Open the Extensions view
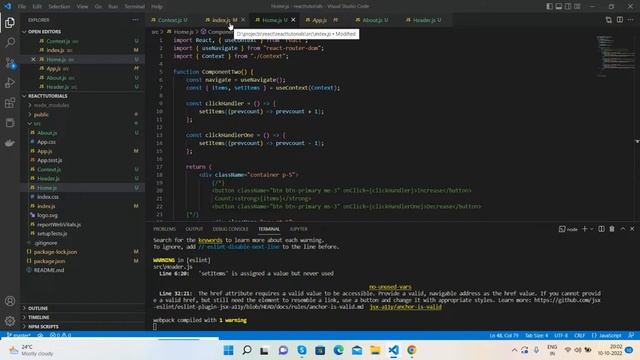This screenshot has width=640, height=360. [x=10, y=102]
